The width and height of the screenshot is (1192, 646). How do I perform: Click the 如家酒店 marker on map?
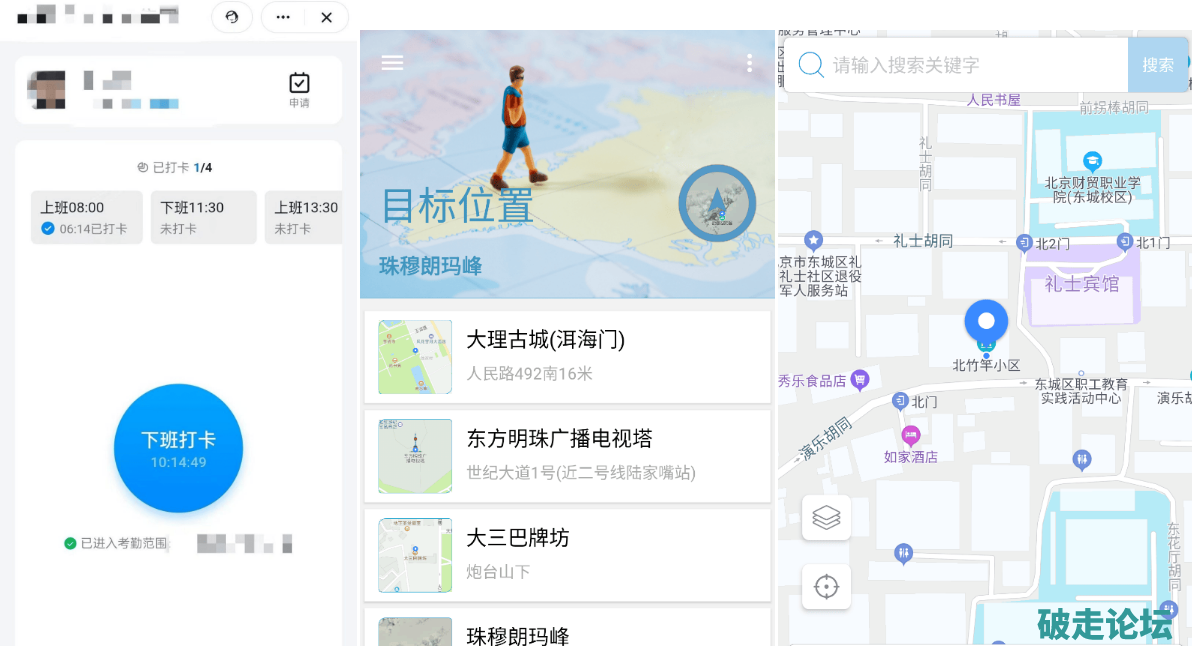(911, 435)
